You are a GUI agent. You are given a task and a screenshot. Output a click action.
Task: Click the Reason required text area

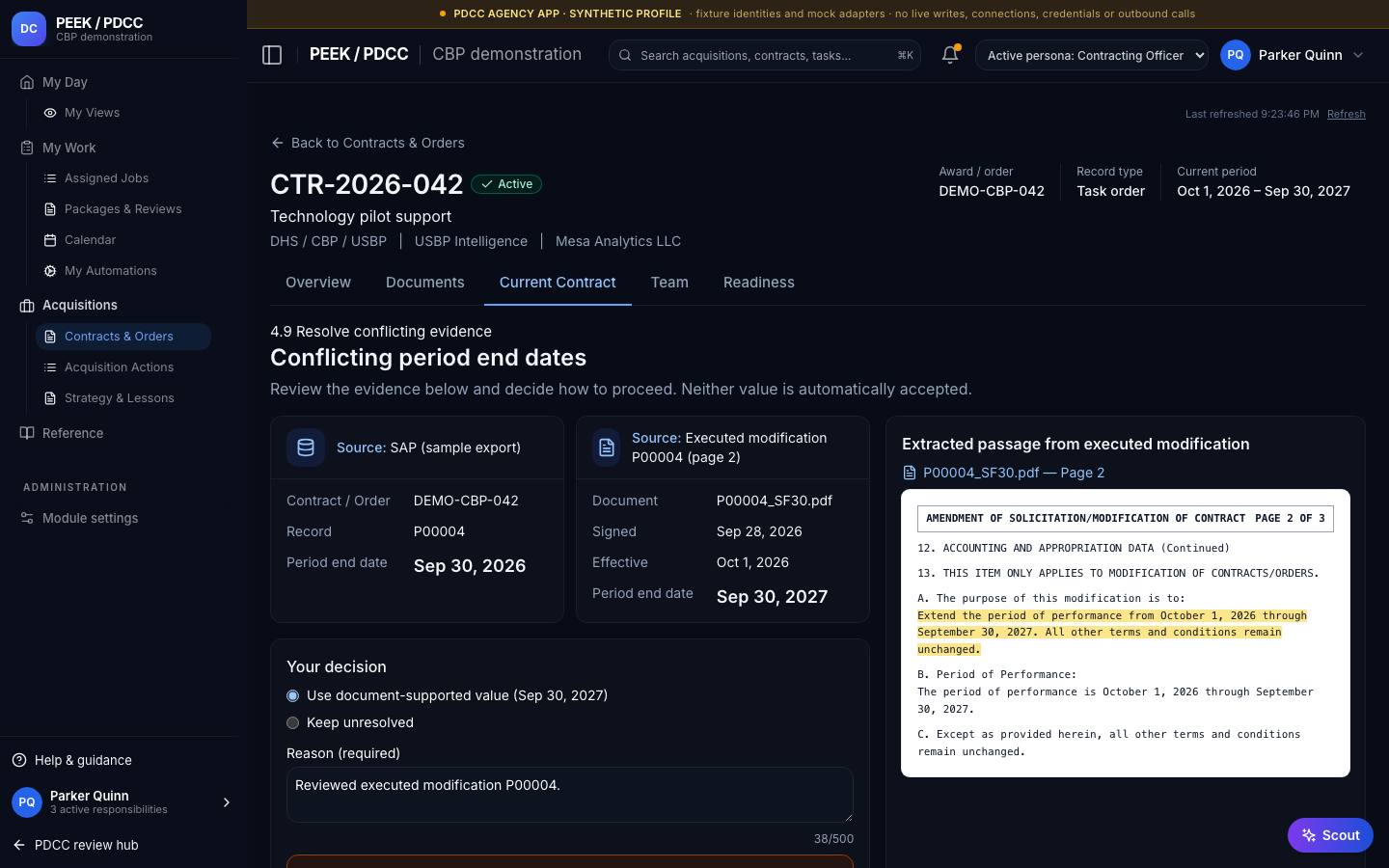(570, 795)
